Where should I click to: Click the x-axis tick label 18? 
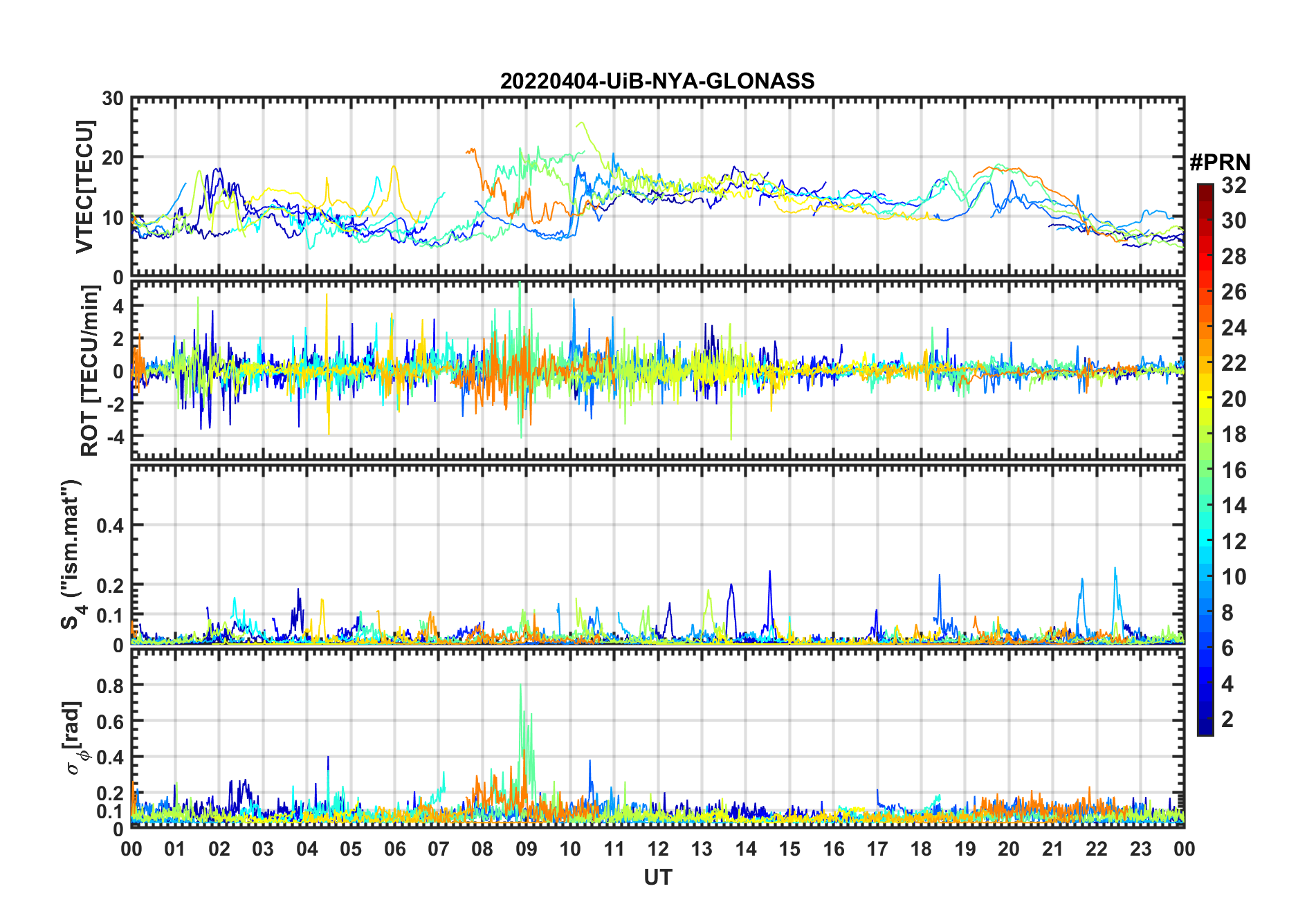coord(921,849)
